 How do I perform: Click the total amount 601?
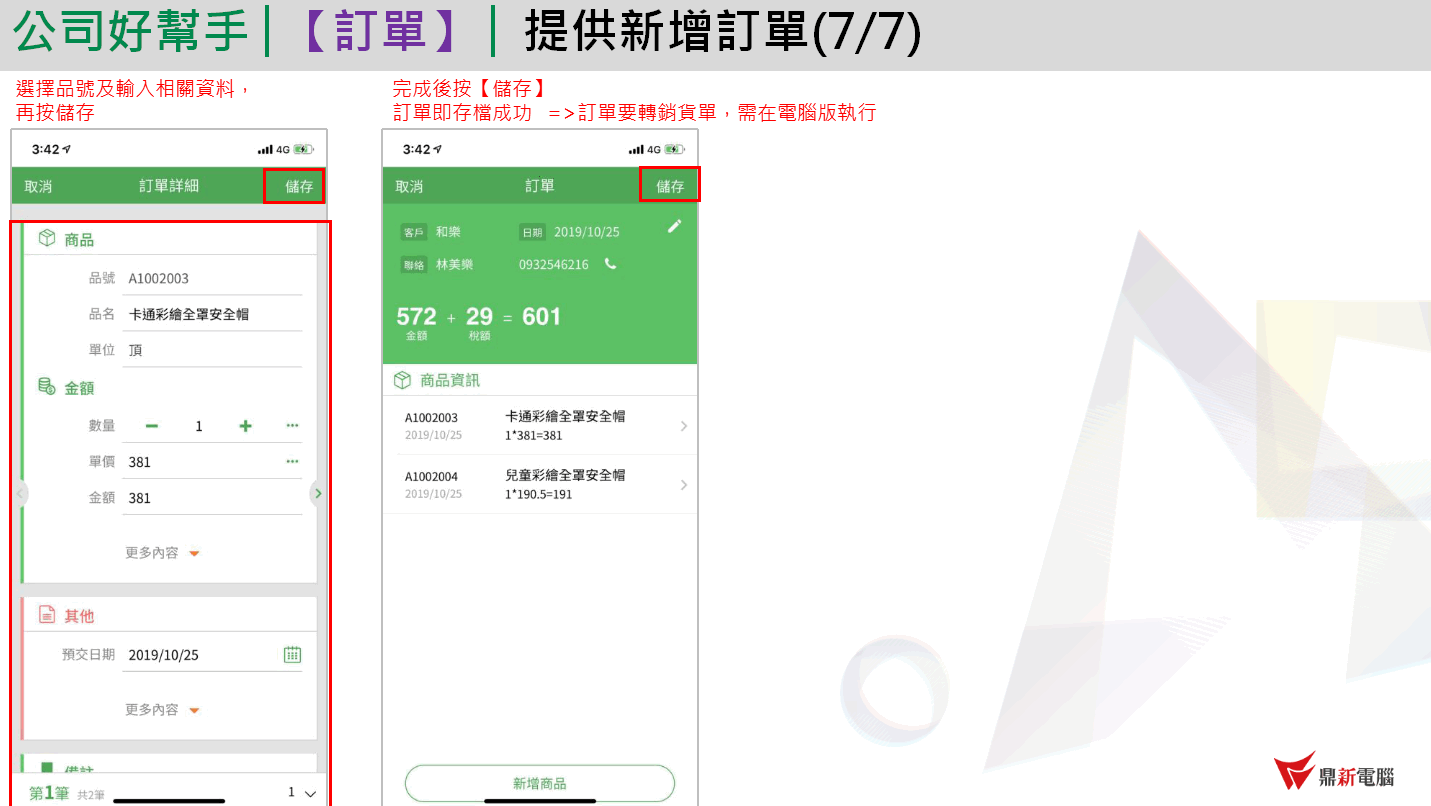tap(542, 317)
